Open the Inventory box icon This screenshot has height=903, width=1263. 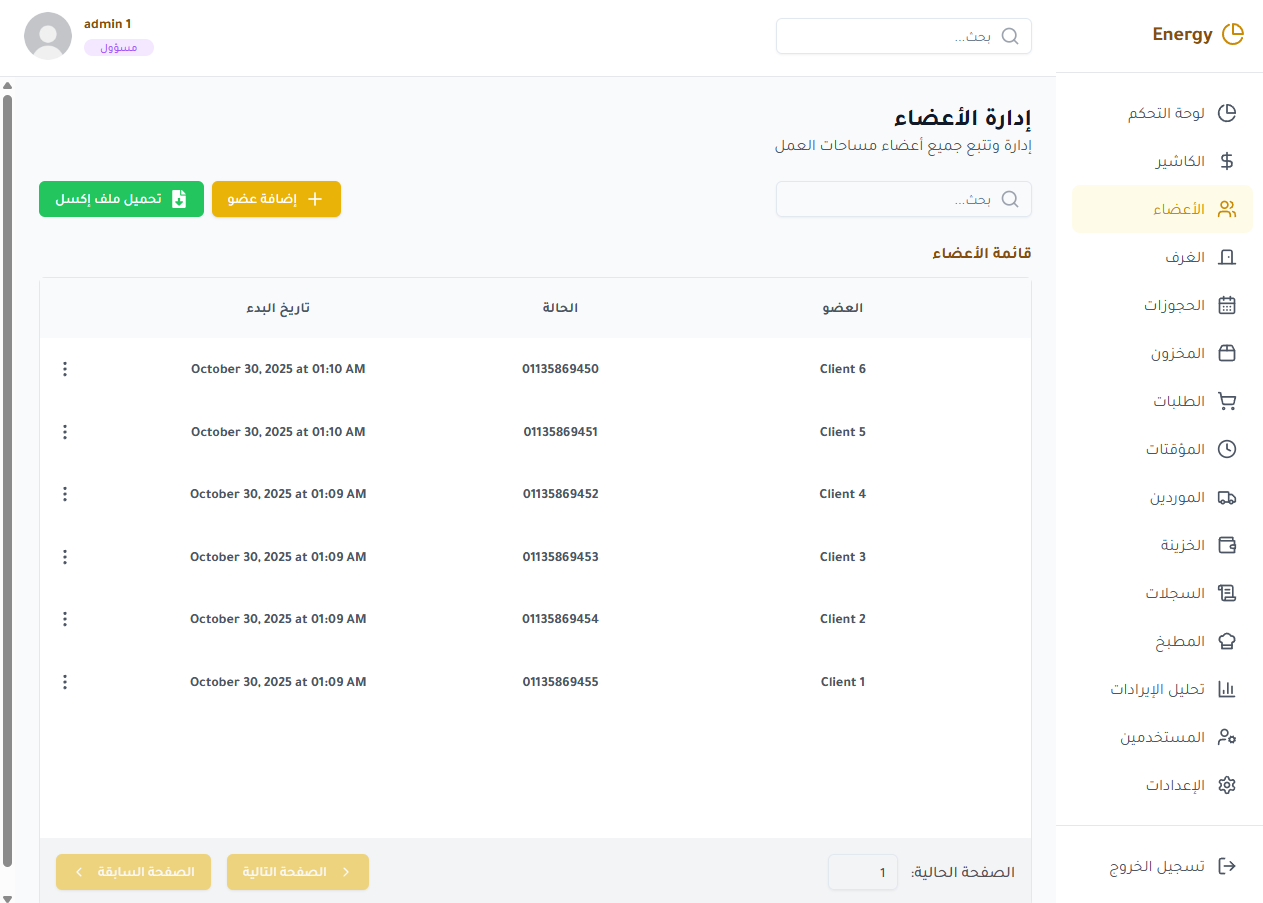1227,353
